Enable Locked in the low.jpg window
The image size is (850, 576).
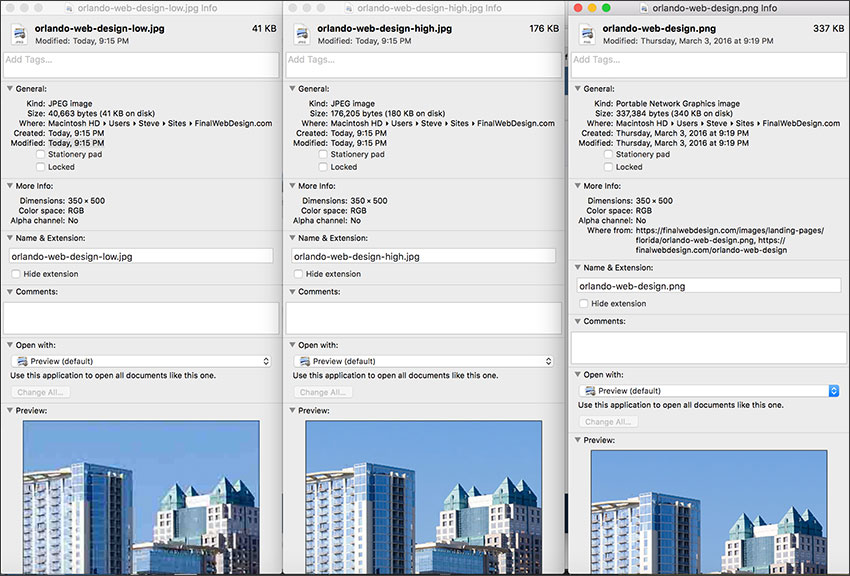[41, 167]
